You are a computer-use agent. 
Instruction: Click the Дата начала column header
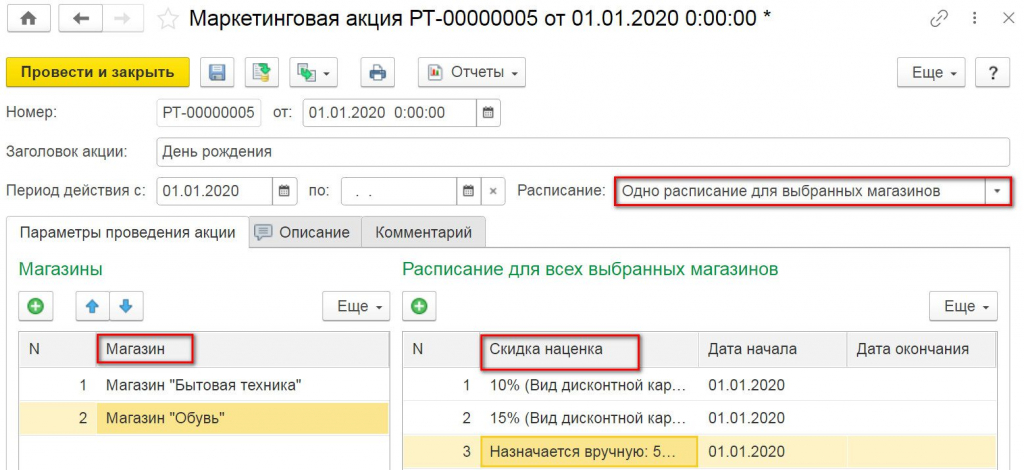pyautogui.click(x=773, y=349)
